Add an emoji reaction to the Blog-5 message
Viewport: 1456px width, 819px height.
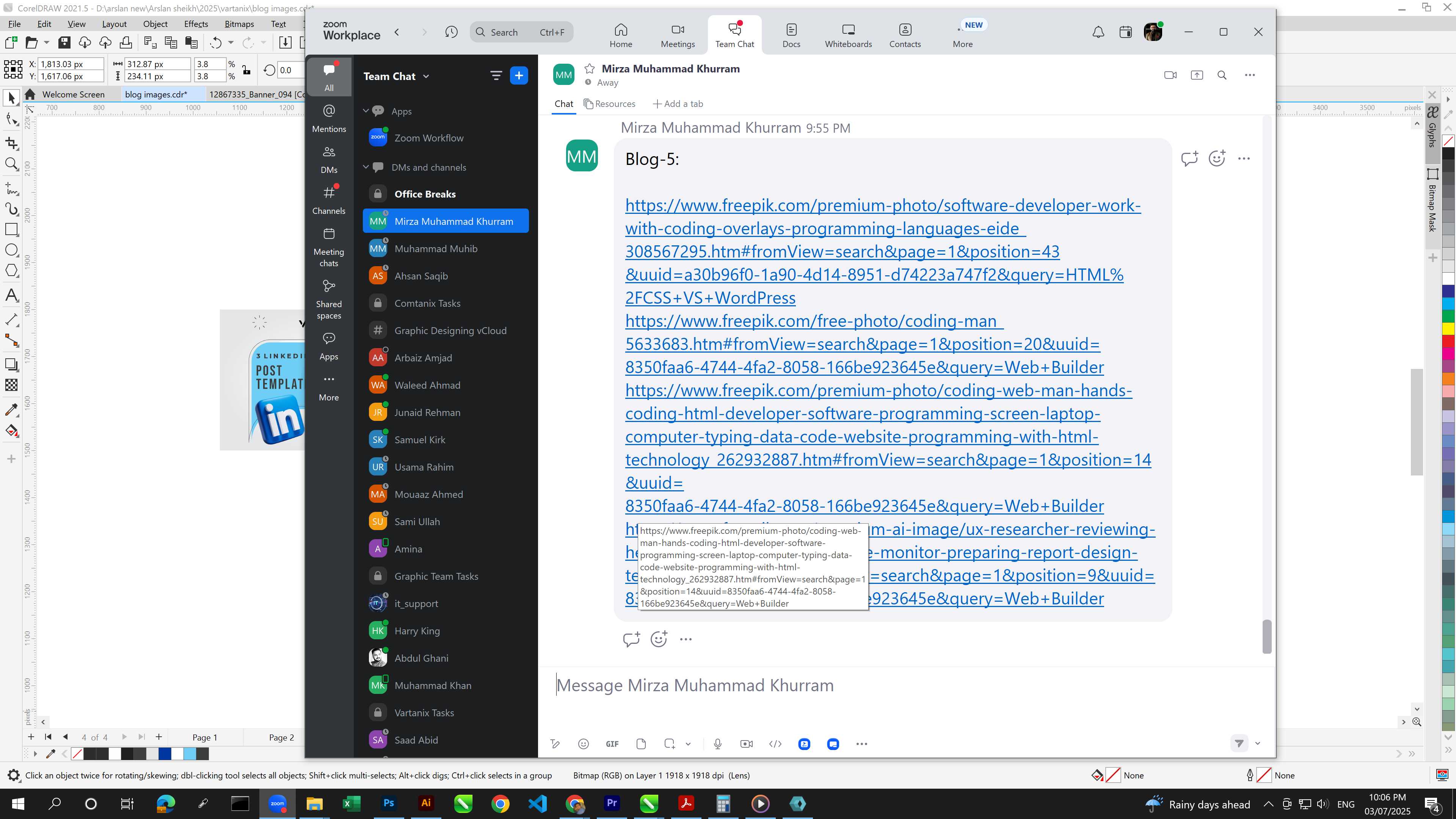coord(1217,159)
